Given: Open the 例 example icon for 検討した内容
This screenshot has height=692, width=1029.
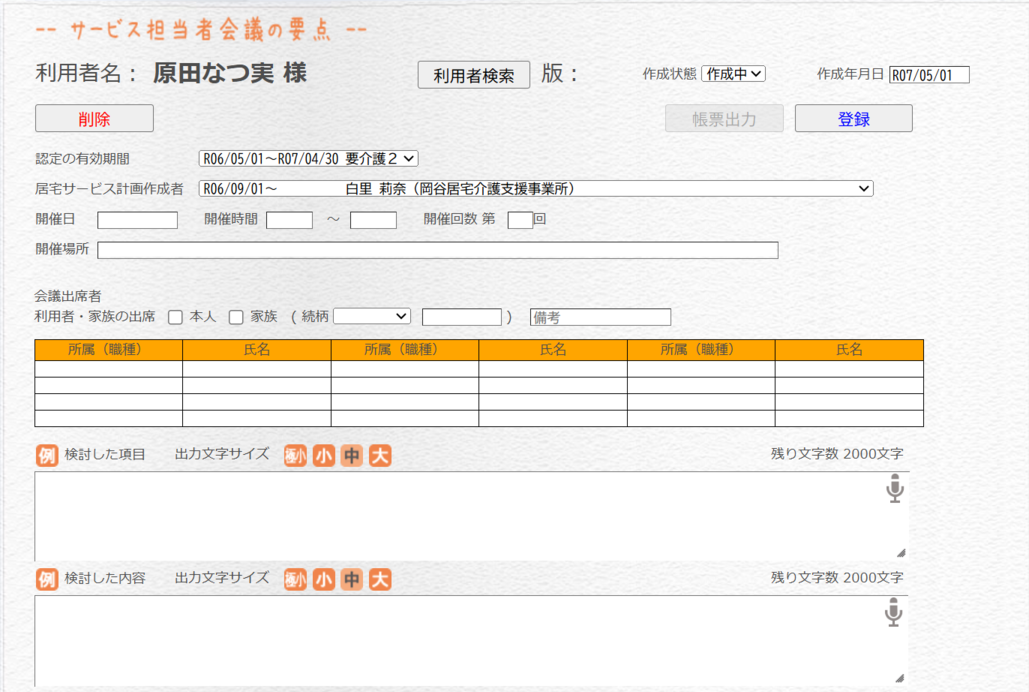Looking at the screenshot, I should pos(47,579).
